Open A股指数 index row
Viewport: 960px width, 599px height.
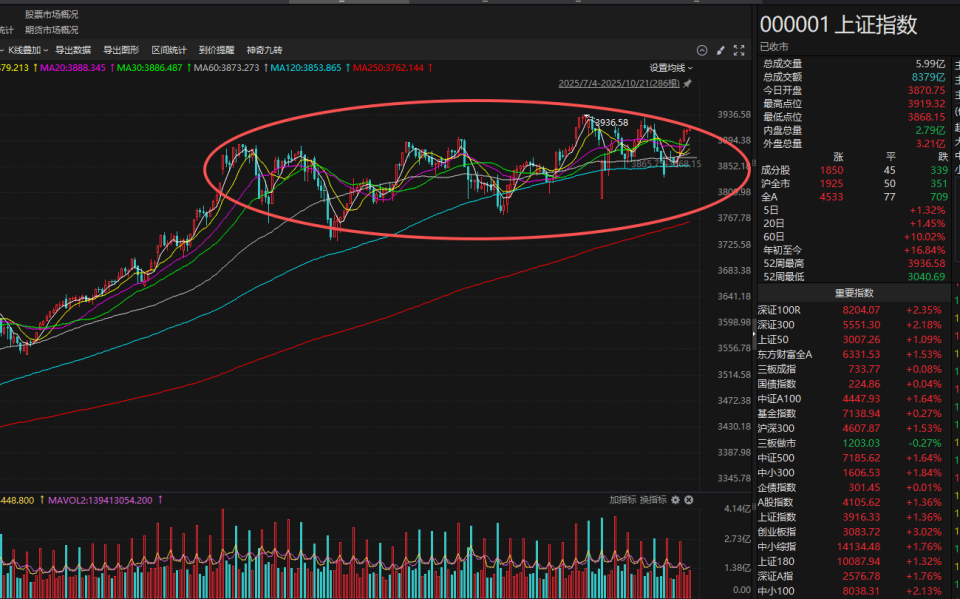[853, 502]
